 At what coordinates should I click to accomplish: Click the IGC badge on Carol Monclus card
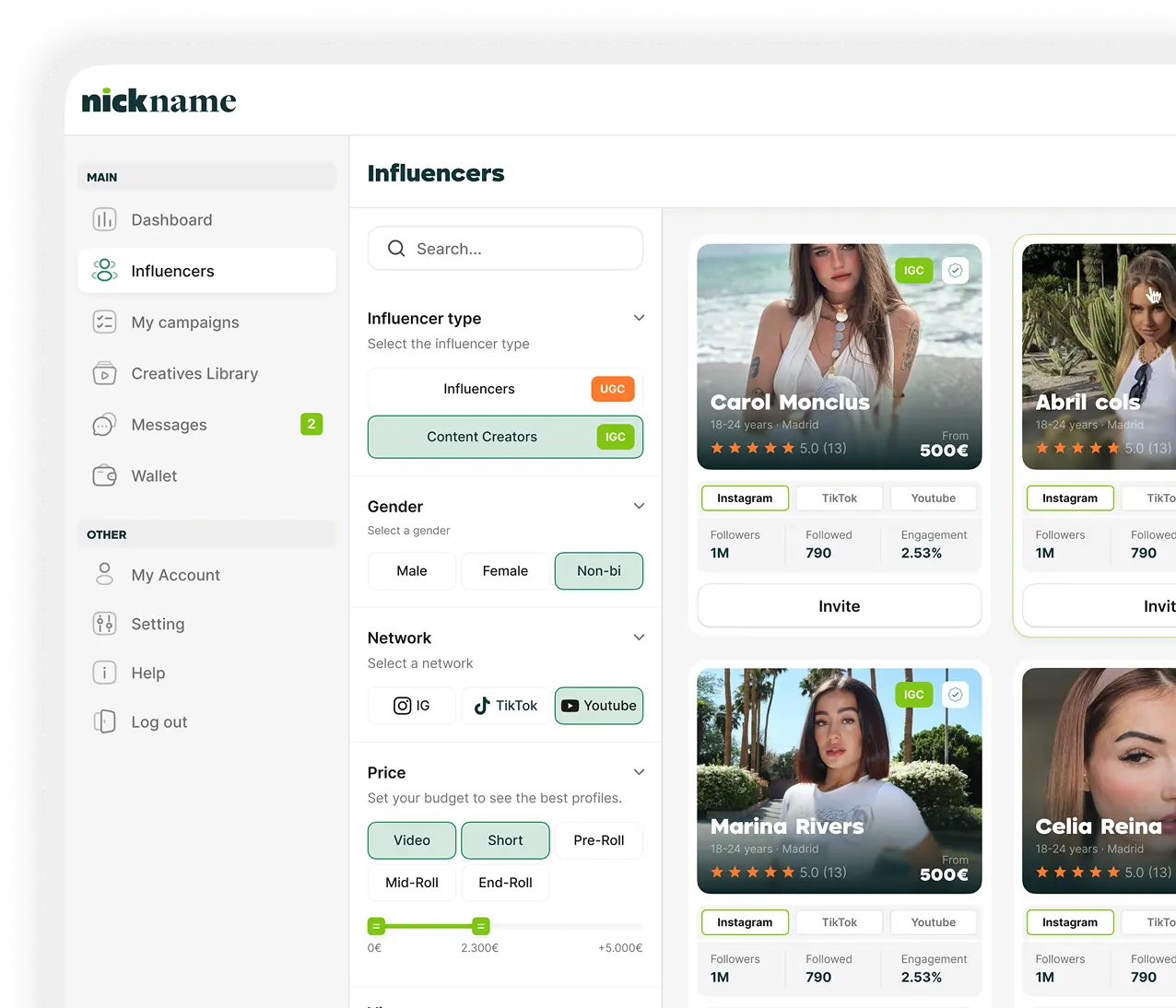pyautogui.click(x=913, y=270)
